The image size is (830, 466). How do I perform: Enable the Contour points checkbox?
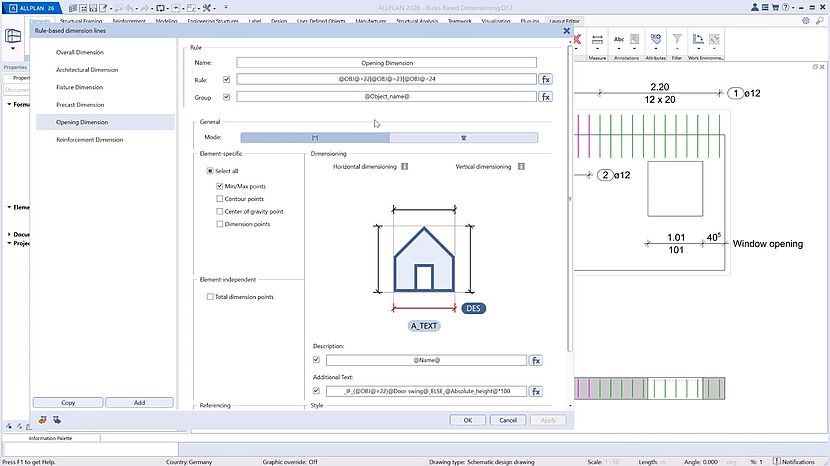220,199
